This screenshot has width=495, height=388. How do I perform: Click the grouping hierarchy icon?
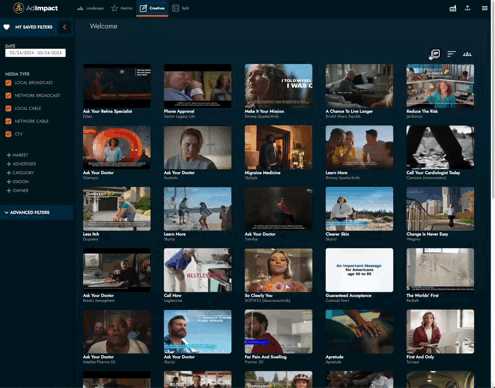[x=467, y=54]
